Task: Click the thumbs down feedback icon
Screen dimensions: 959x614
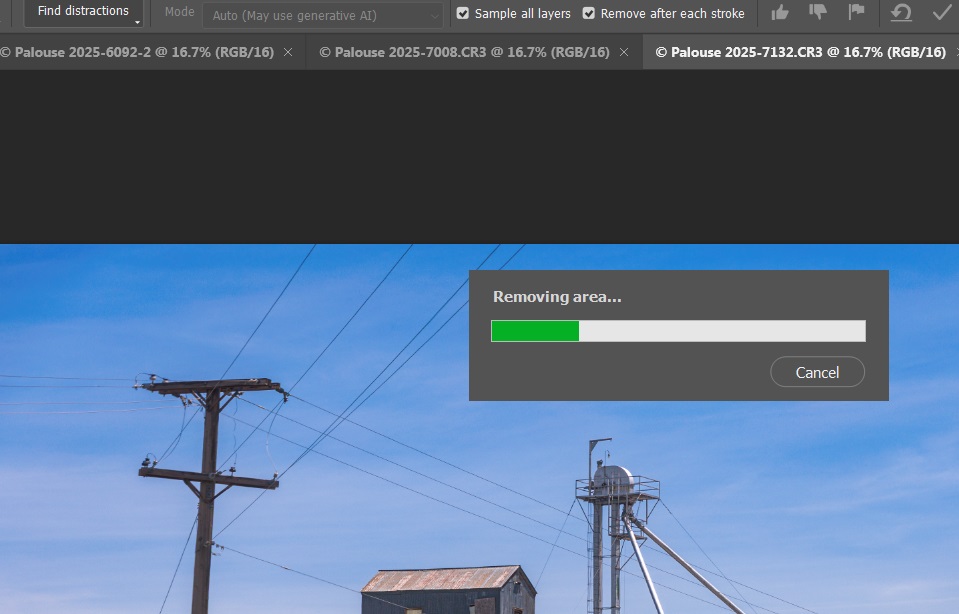Action: [x=818, y=12]
